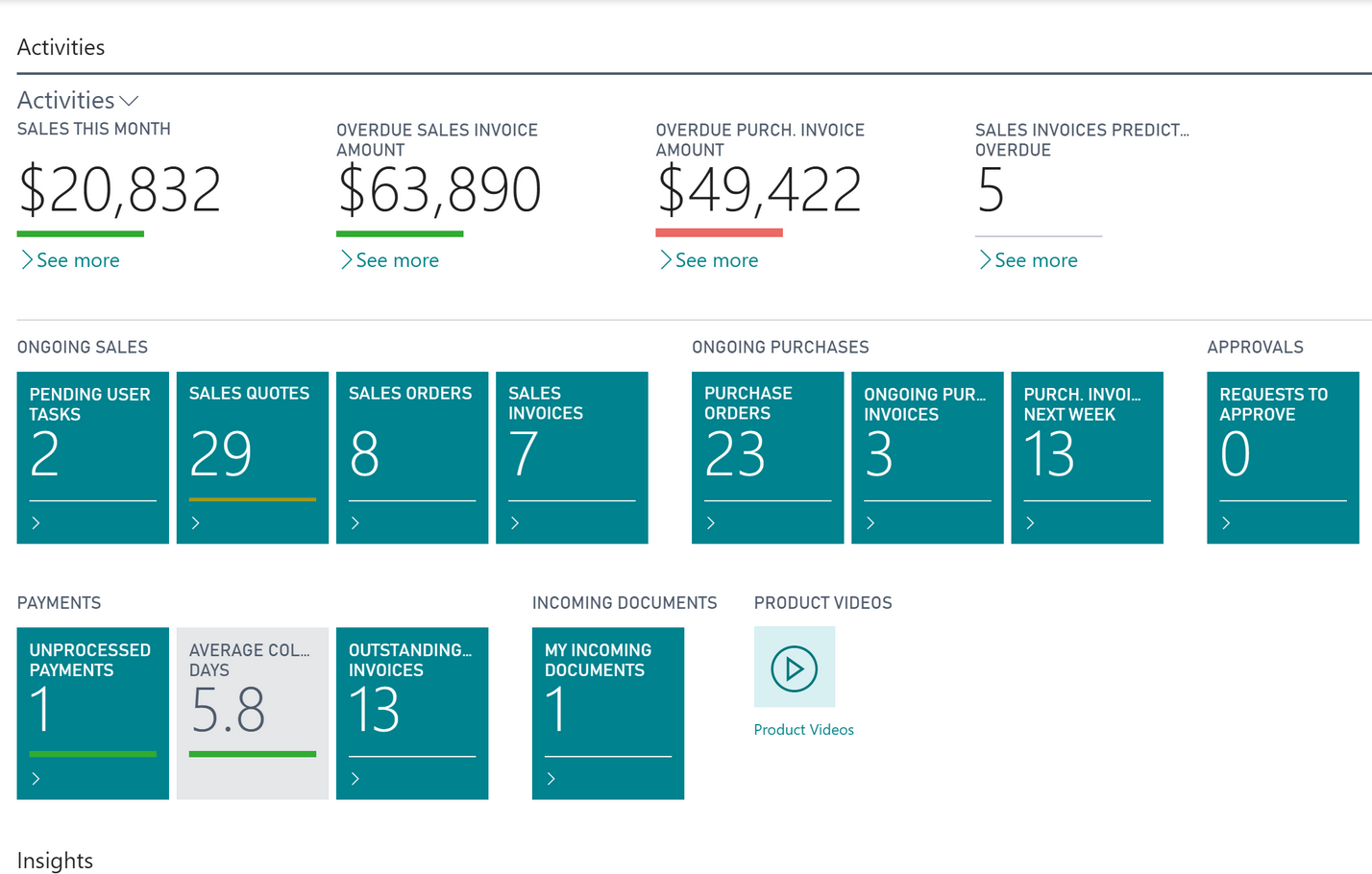Expand the Activities dropdown chevron
This screenshot has width=1372, height=874.
(129, 101)
